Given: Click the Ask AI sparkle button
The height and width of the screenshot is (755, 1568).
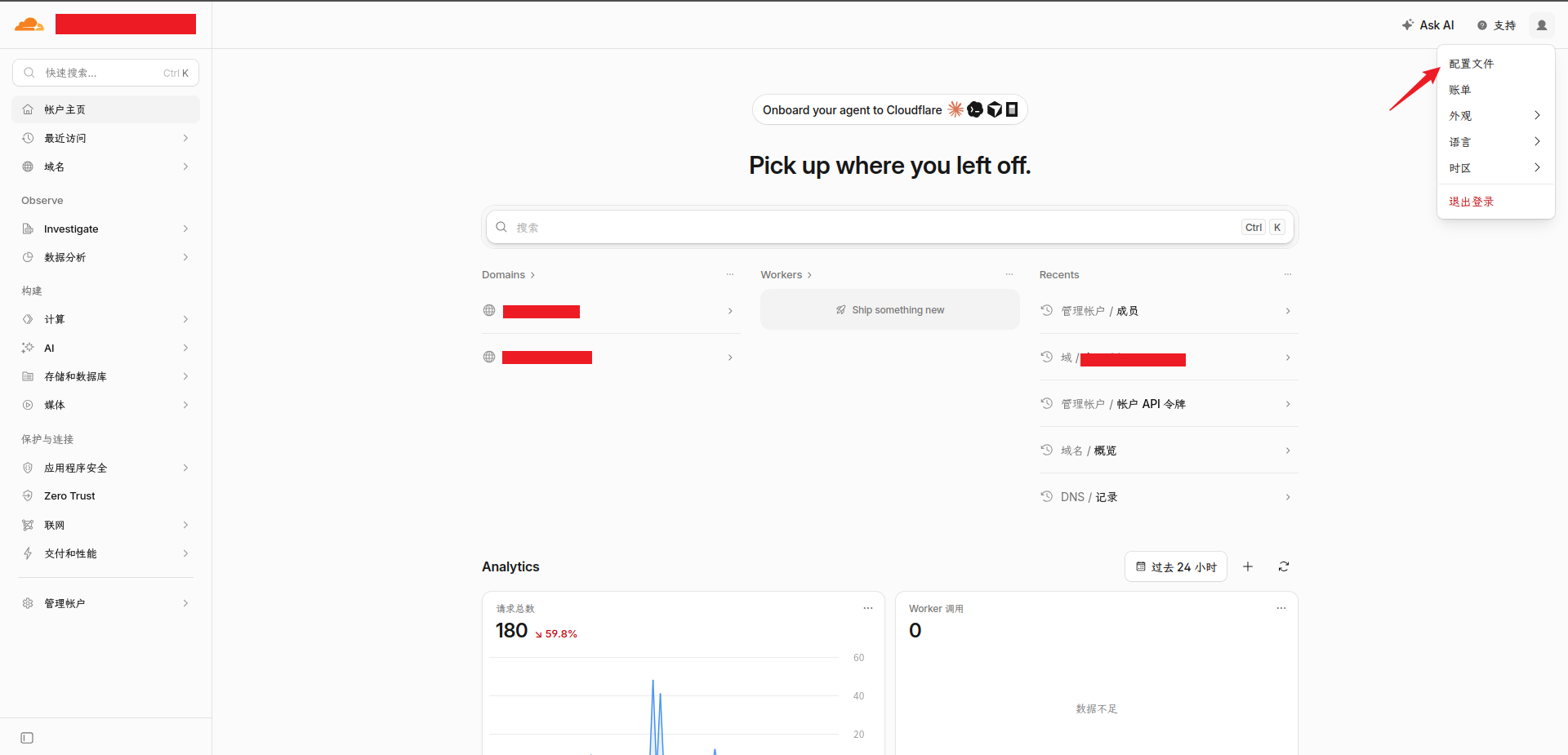Looking at the screenshot, I should click(x=1428, y=25).
